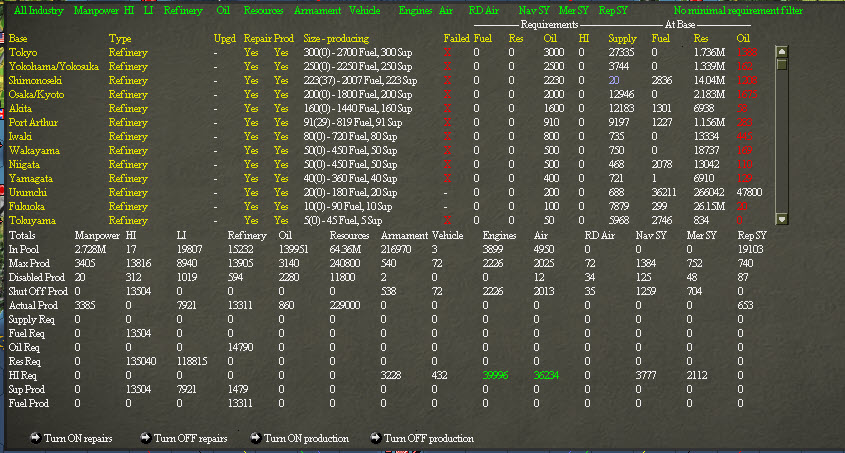Select the Nav SY filter tab
This screenshot has height=453, width=845.
pyautogui.click(x=535, y=11)
